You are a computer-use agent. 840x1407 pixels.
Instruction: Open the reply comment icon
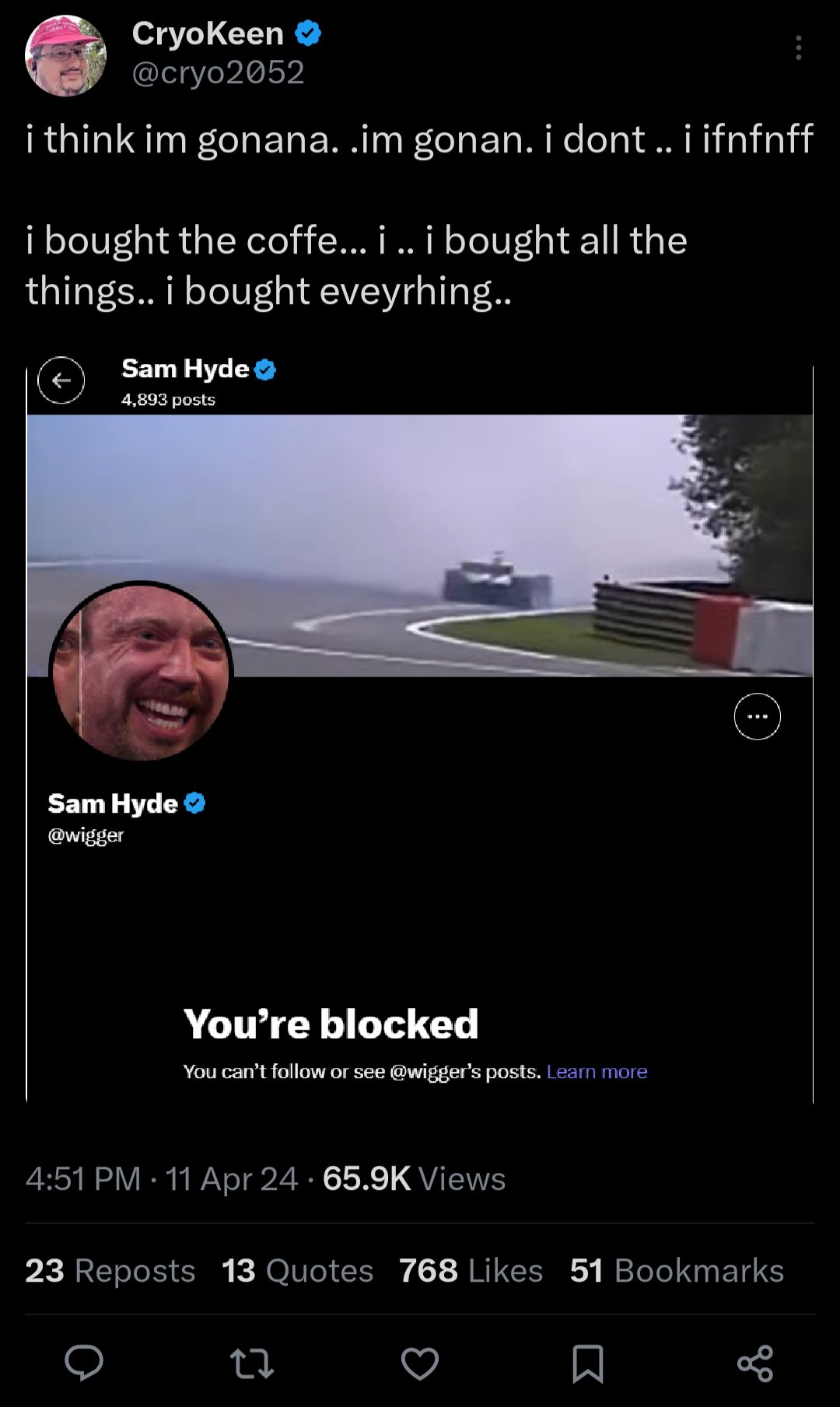pyautogui.click(x=84, y=1363)
